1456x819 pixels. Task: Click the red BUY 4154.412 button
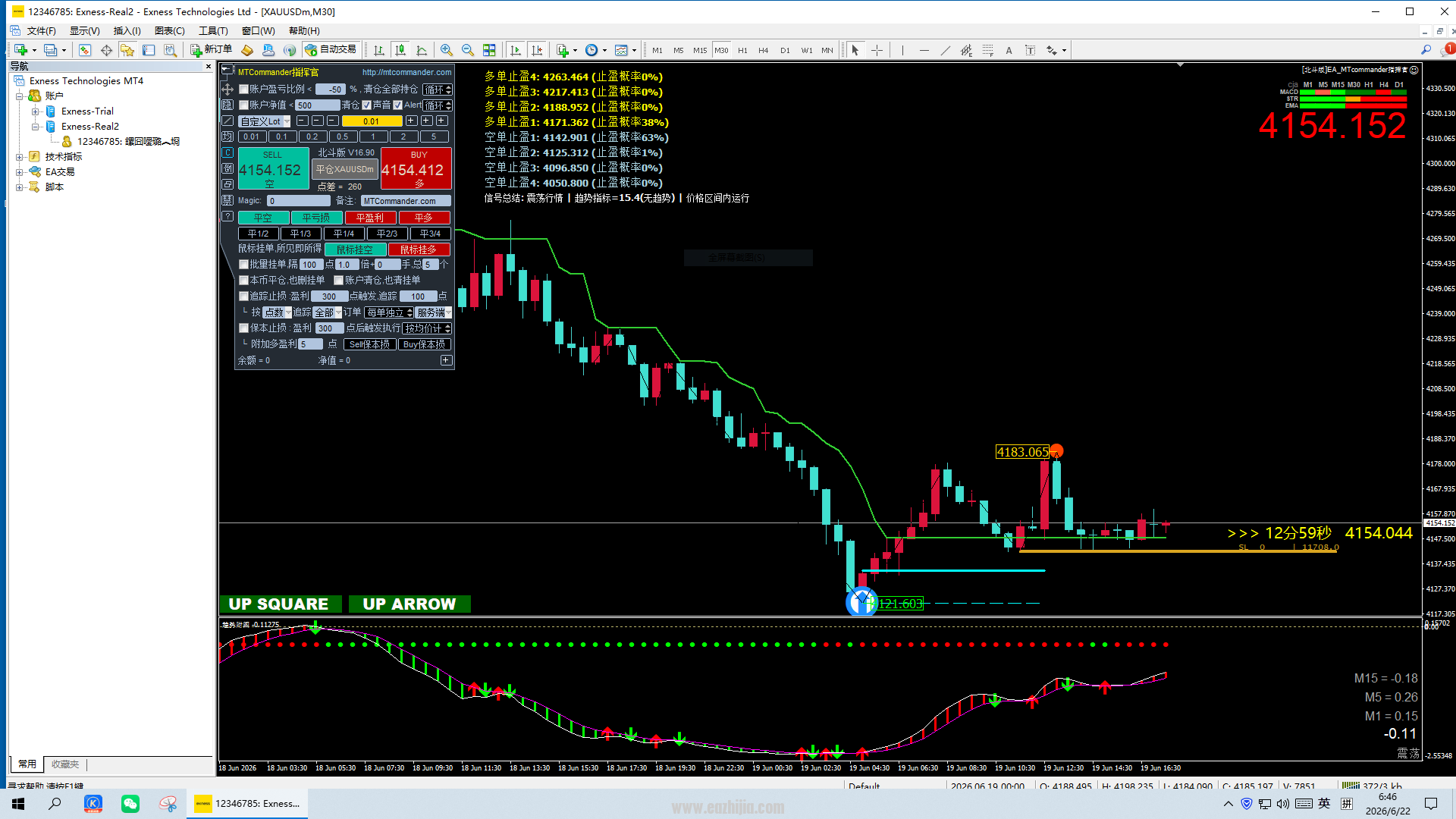click(x=416, y=168)
